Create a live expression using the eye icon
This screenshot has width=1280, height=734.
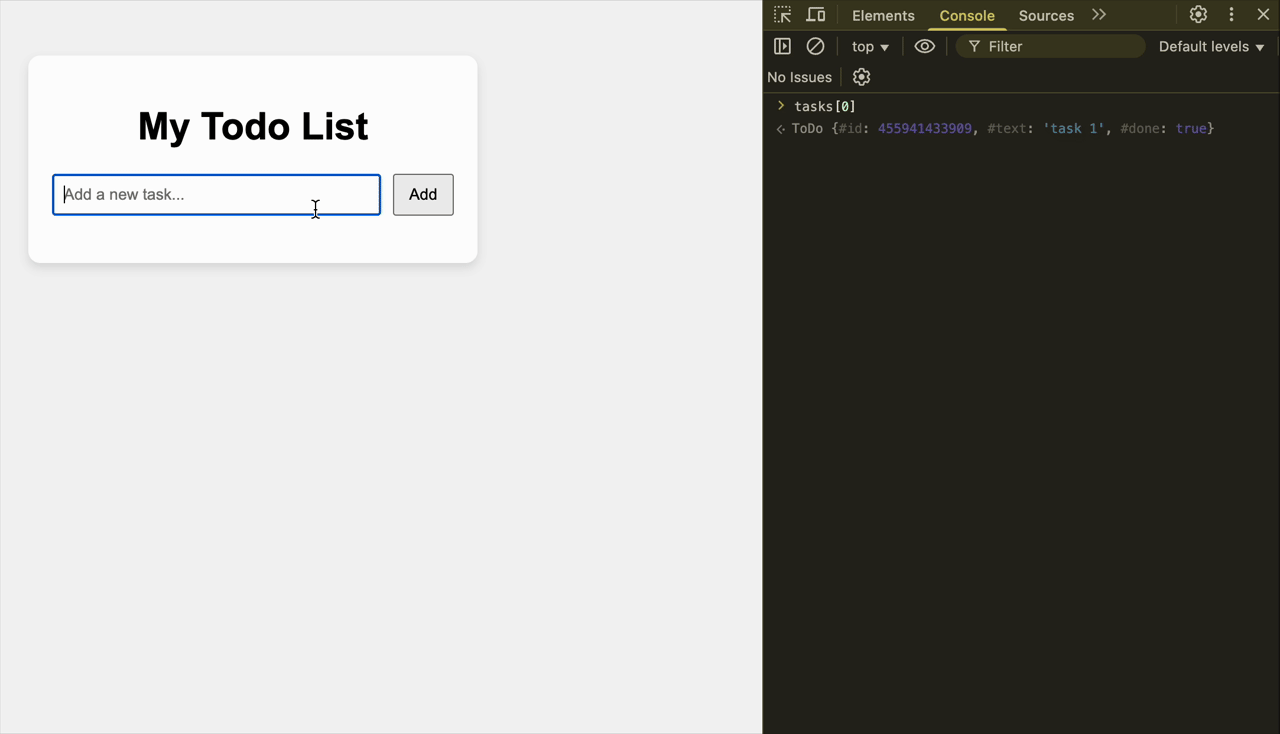(x=924, y=46)
